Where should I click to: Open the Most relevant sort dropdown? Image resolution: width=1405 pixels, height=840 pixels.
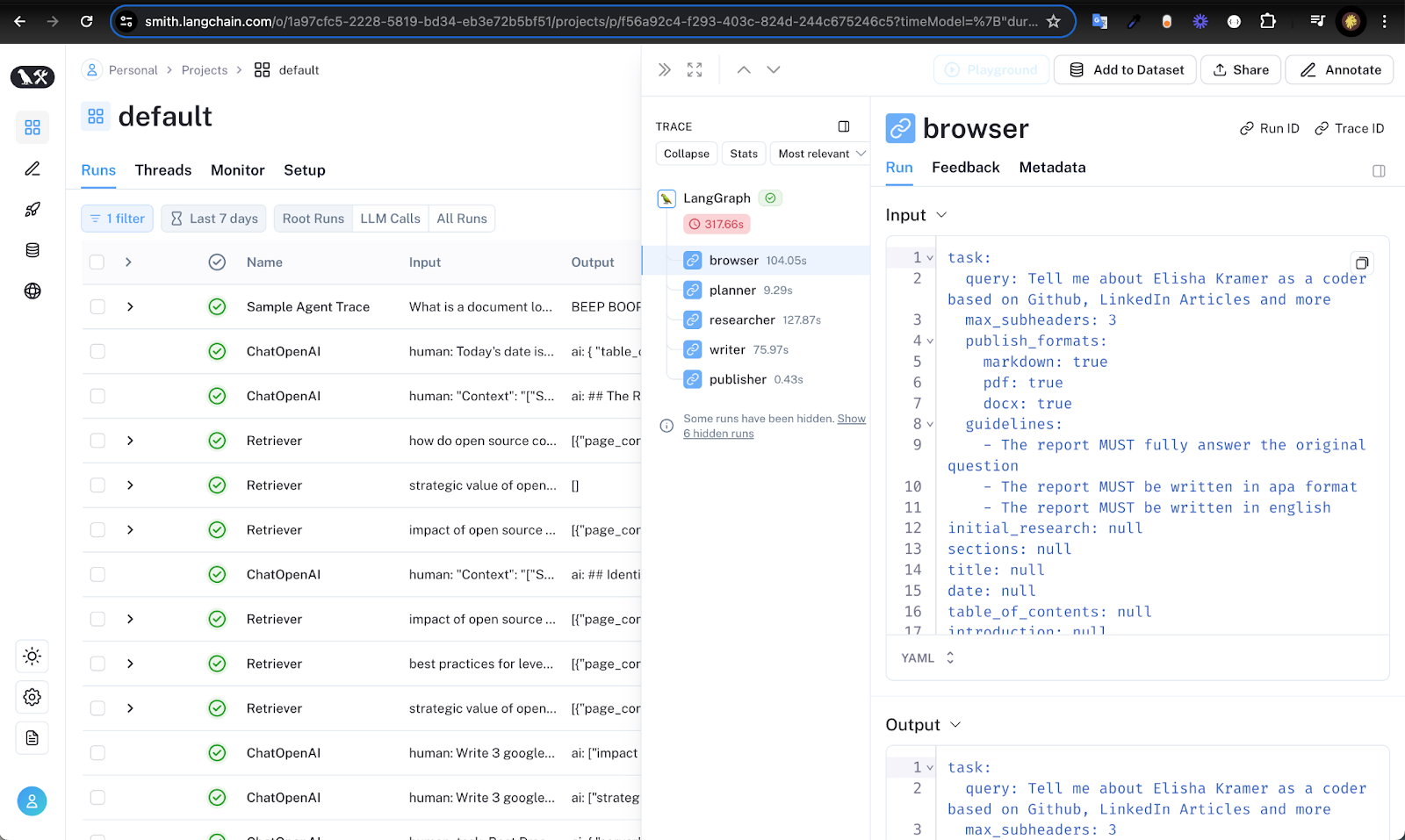821,154
